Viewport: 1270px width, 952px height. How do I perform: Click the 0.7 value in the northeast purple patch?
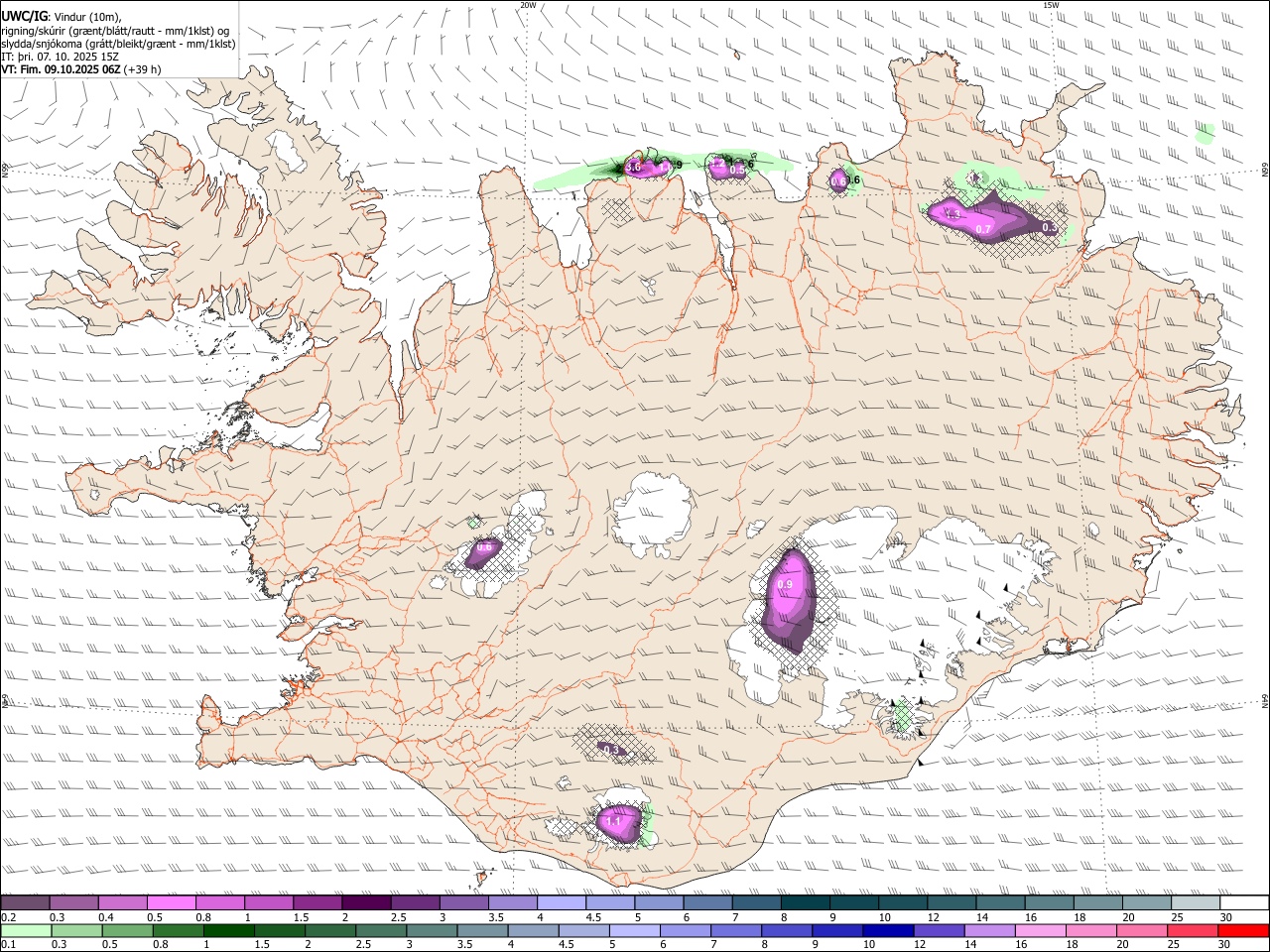983,229
